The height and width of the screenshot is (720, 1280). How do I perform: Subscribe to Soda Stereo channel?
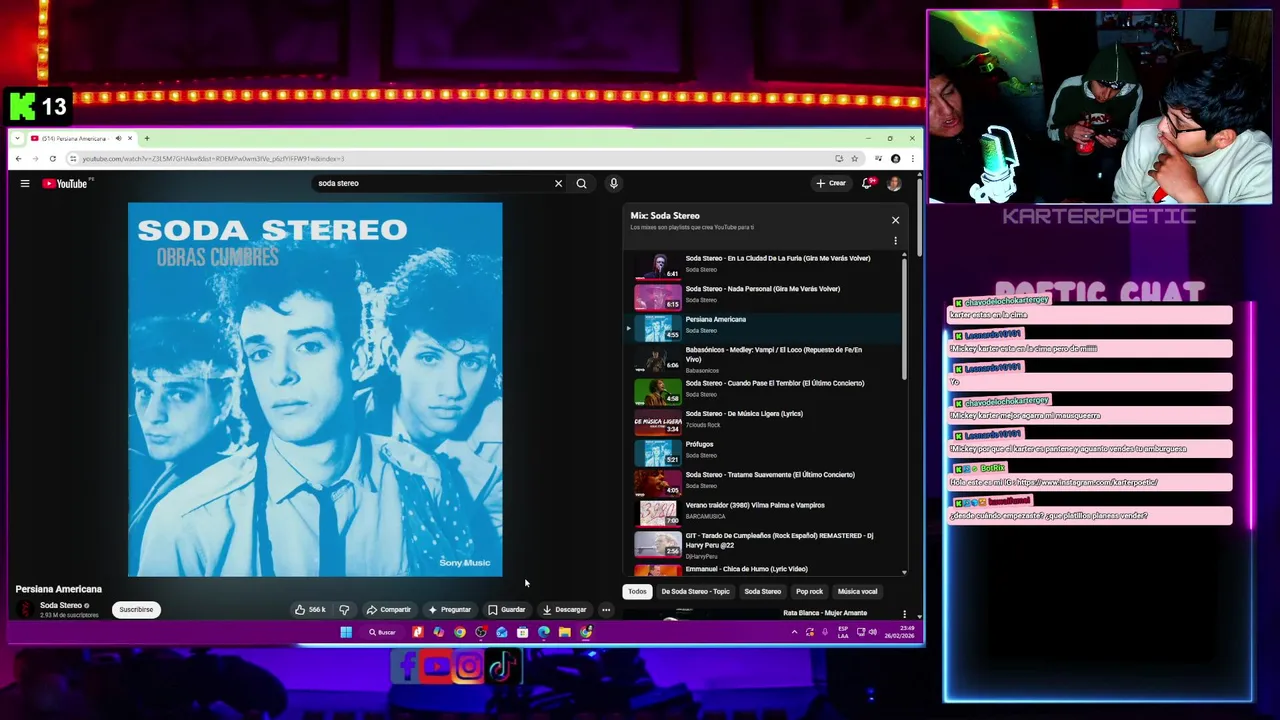pos(136,609)
